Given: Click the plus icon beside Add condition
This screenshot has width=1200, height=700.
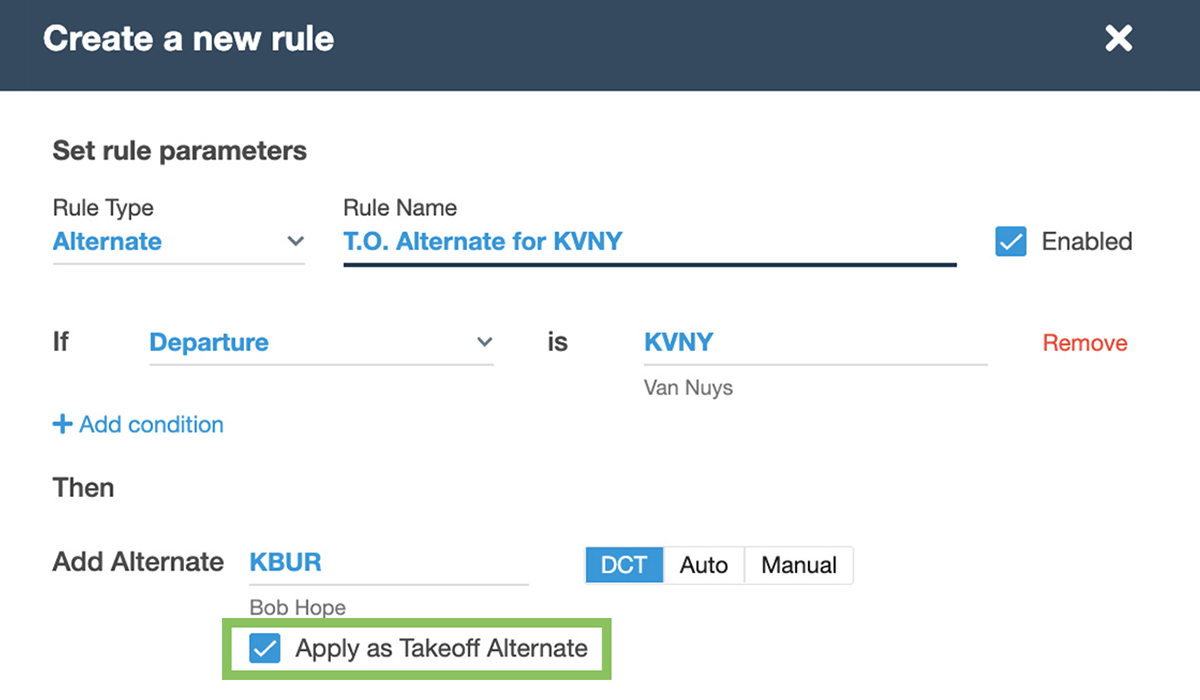Looking at the screenshot, I should click(62, 425).
